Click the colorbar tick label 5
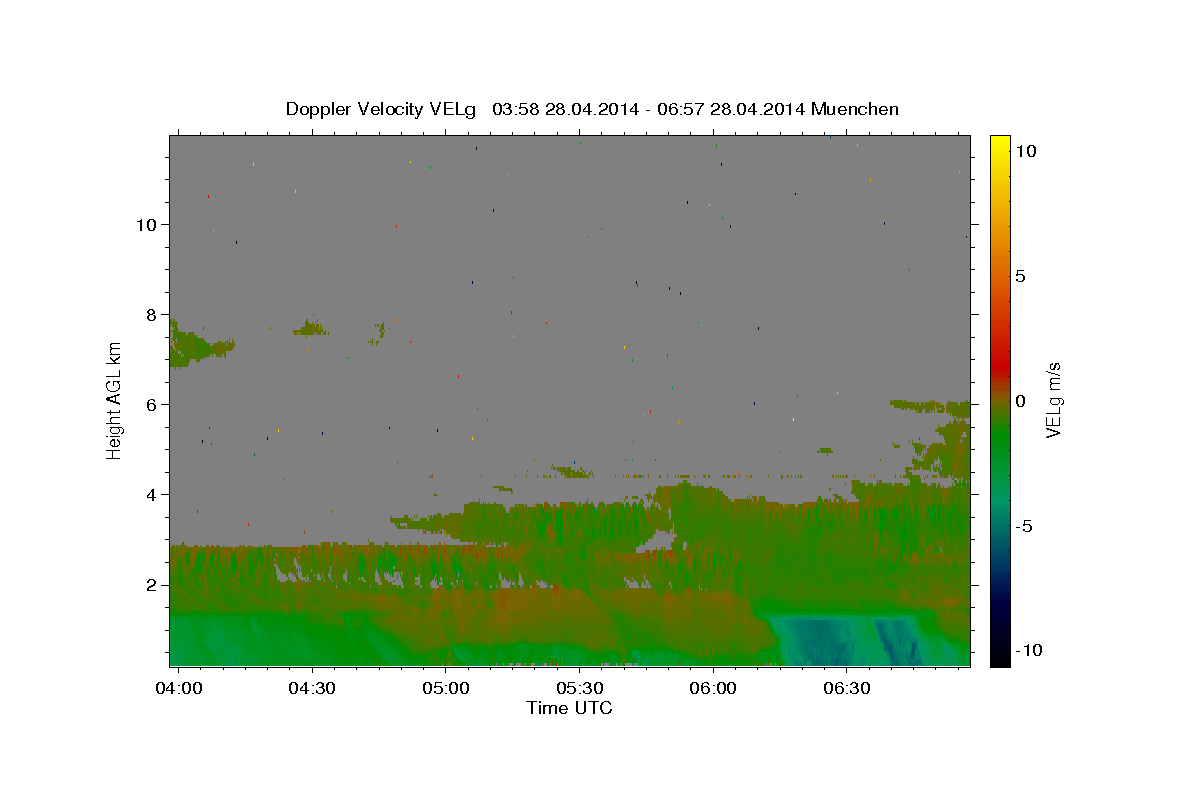1200x800 pixels. pos(1020,276)
